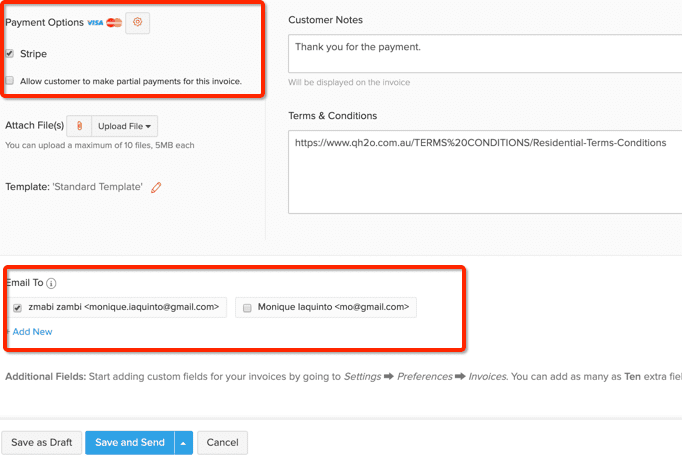Add New email contact link
Screen dimensions: 682x461
32,332
